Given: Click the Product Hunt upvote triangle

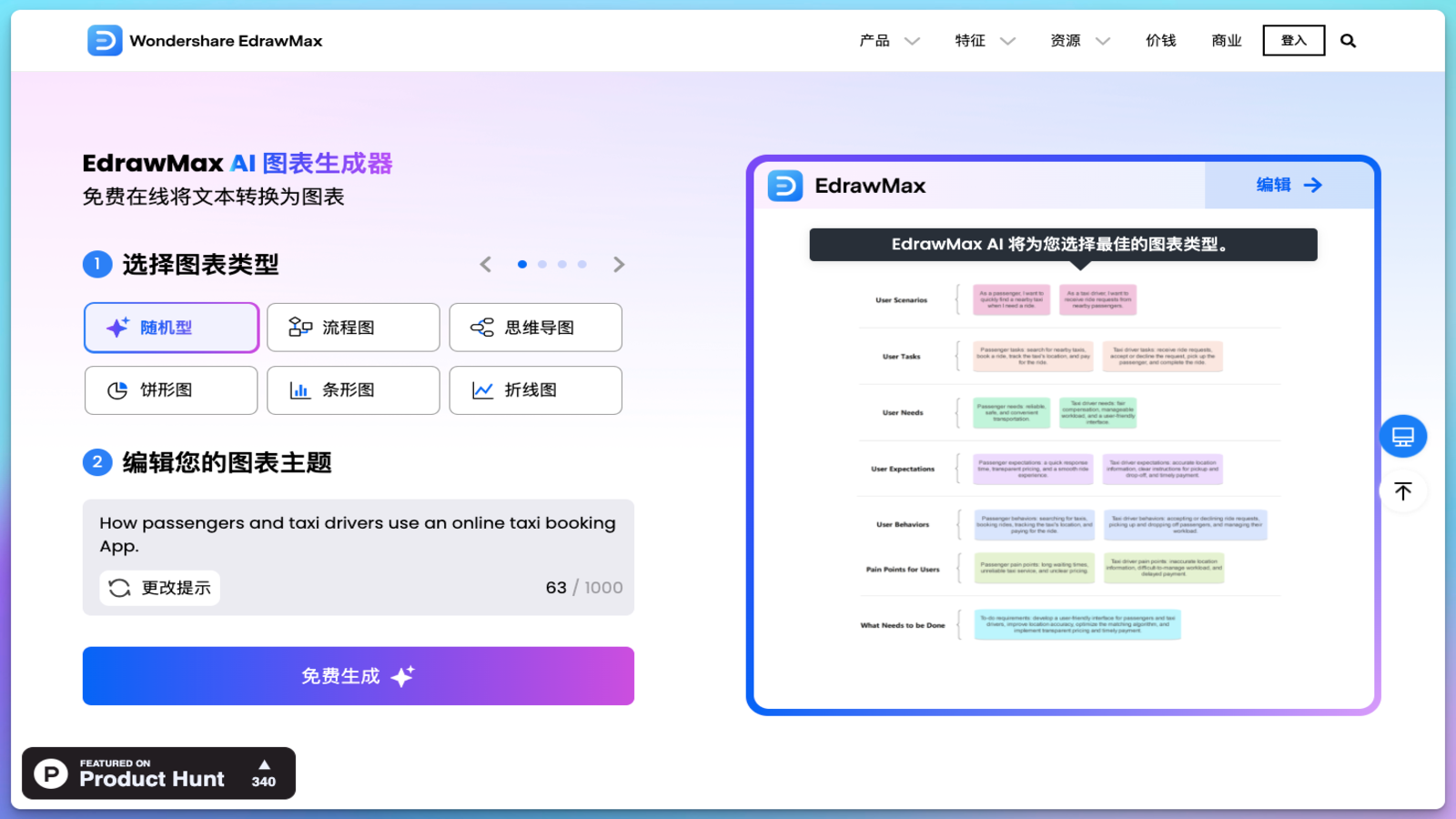Looking at the screenshot, I should click(x=264, y=764).
